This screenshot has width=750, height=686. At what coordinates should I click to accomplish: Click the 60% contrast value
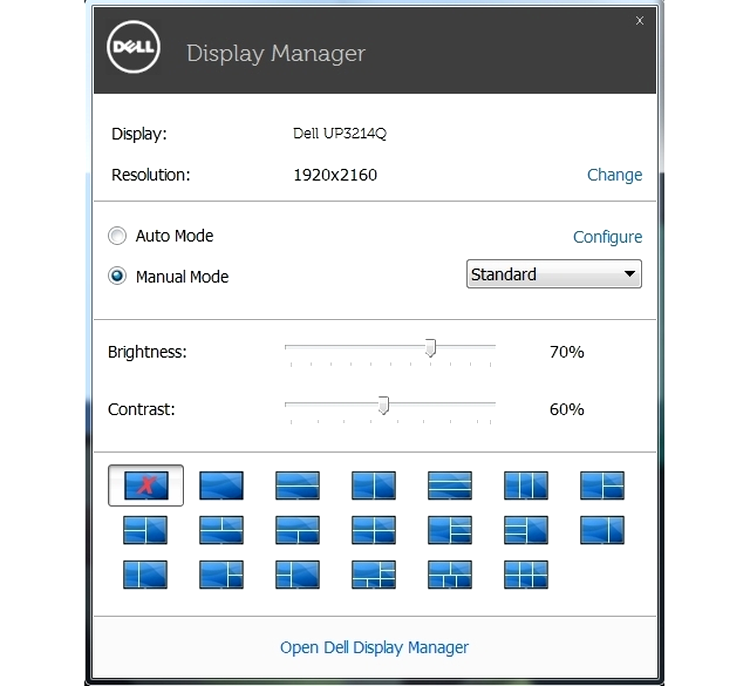(567, 409)
